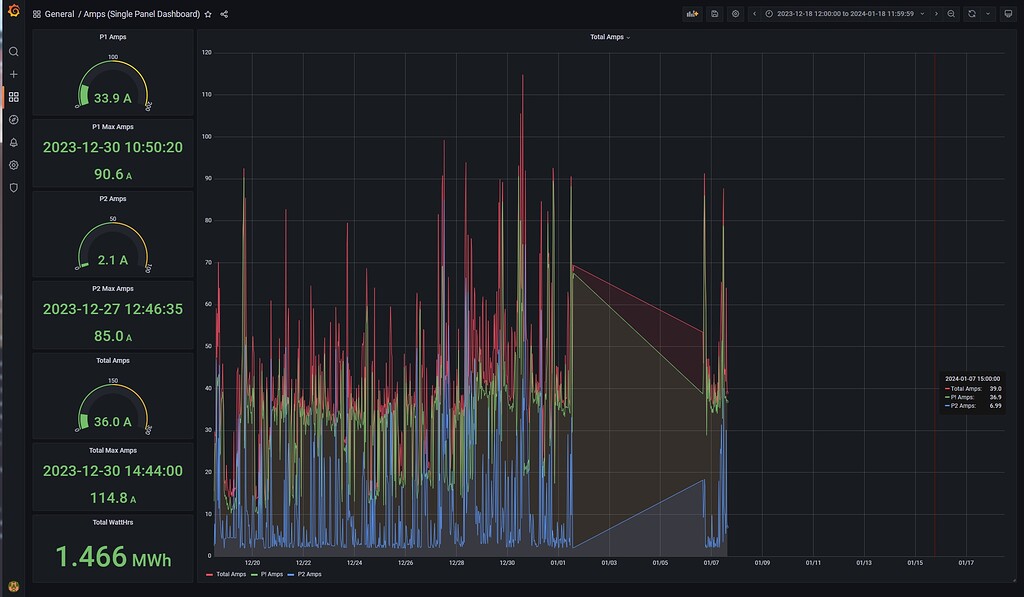
Task: Open the Explore compass icon in sidebar
Action: [x=13, y=119]
